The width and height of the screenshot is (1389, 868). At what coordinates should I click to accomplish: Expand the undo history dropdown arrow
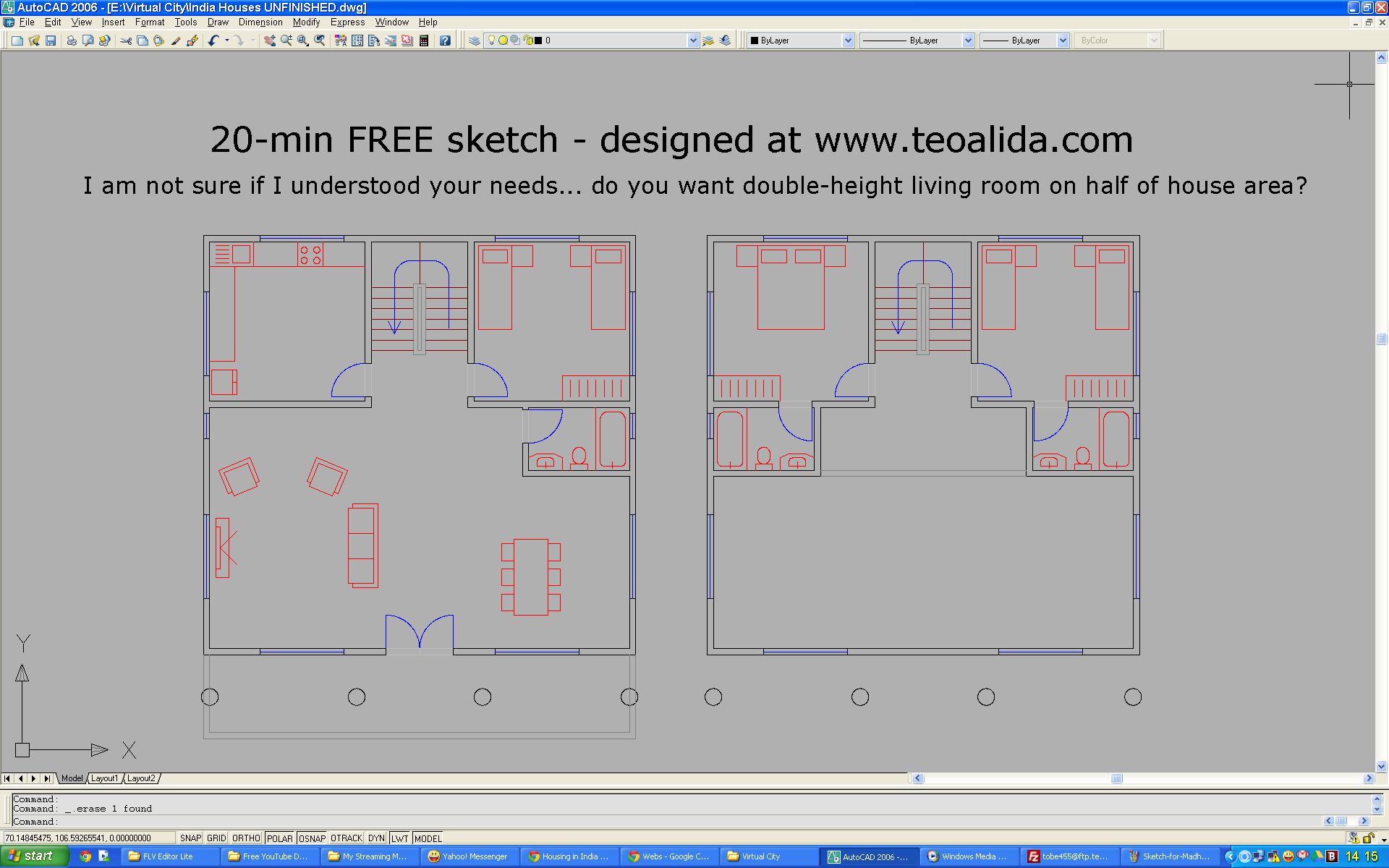tap(227, 41)
